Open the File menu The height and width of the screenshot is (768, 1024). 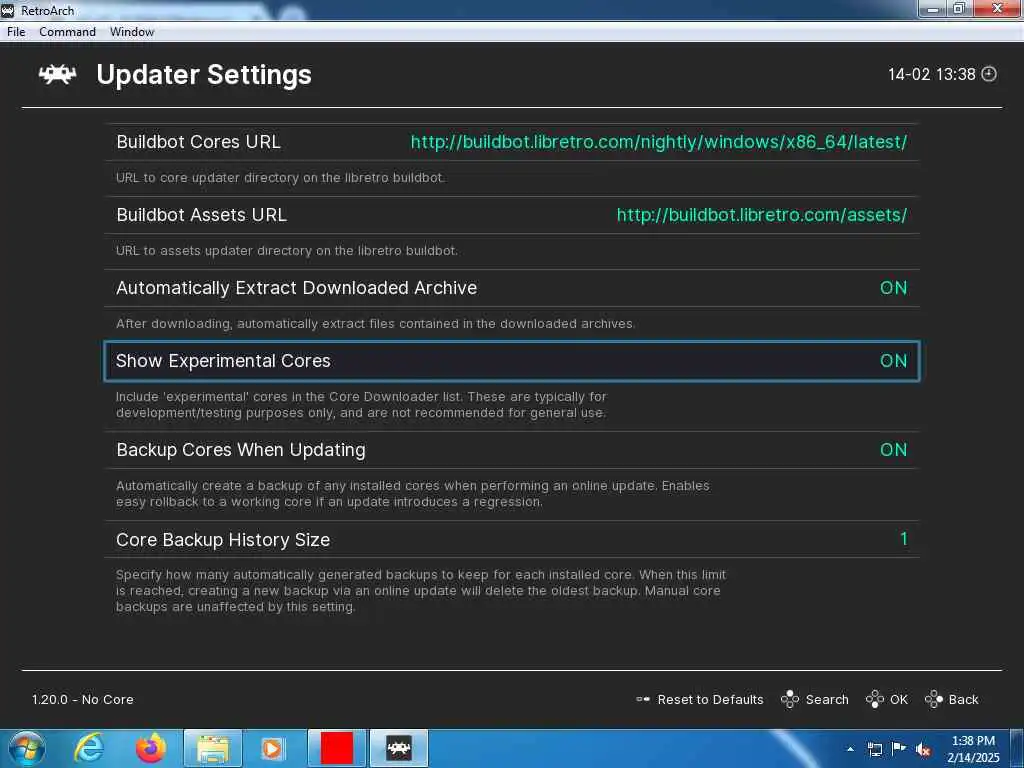pyautogui.click(x=16, y=32)
